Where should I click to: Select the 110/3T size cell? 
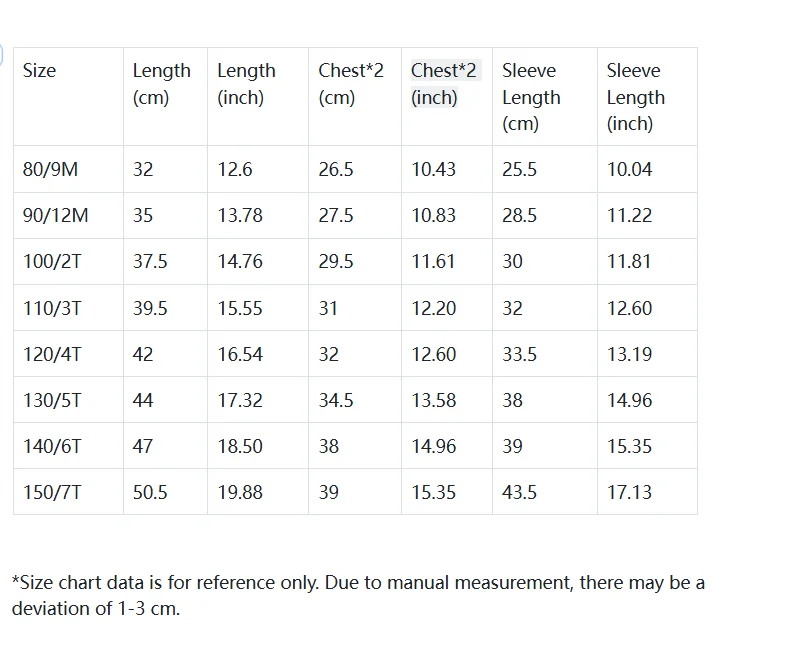tap(53, 309)
